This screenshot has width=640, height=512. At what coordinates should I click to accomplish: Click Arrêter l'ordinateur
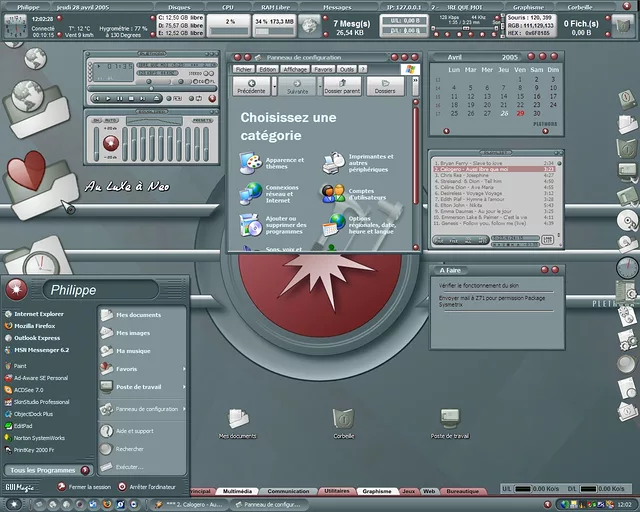point(151,487)
